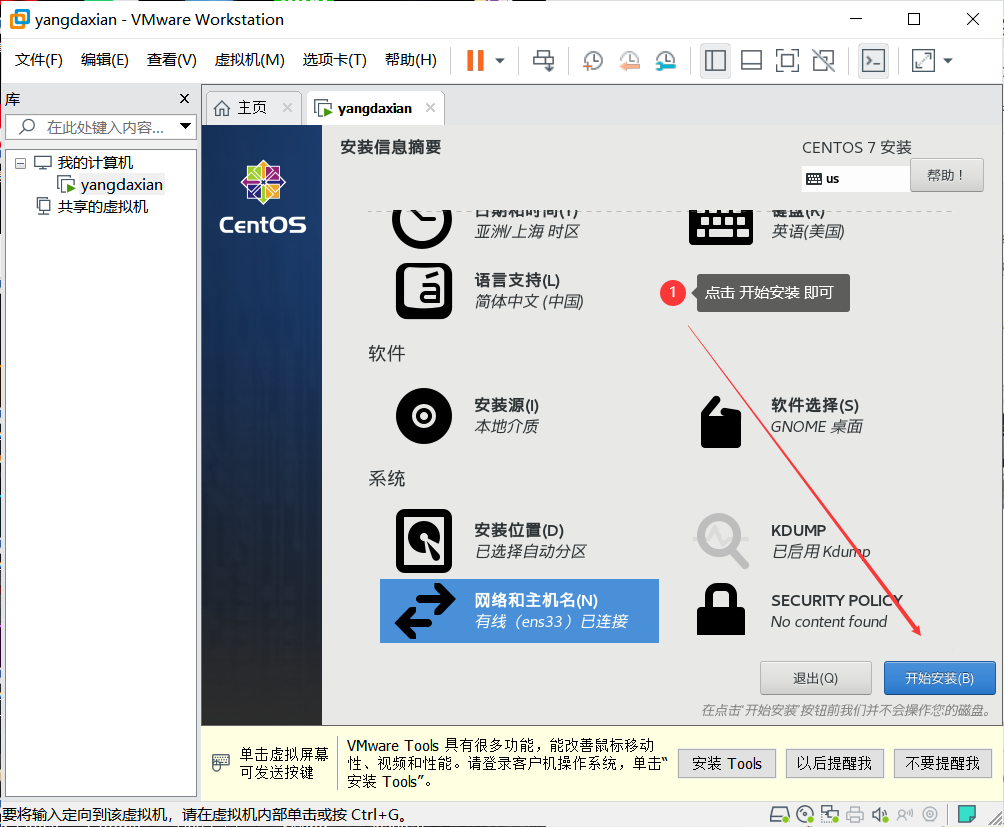Image resolution: width=1004 pixels, height=827 pixels.
Task: Open 安装源(I) disc icon
Action: click(x=424, y=416)
